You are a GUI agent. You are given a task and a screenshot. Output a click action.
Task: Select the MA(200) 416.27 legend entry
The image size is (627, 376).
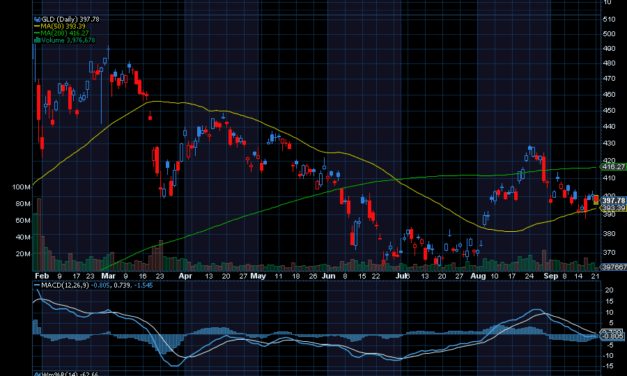point(65,33)
